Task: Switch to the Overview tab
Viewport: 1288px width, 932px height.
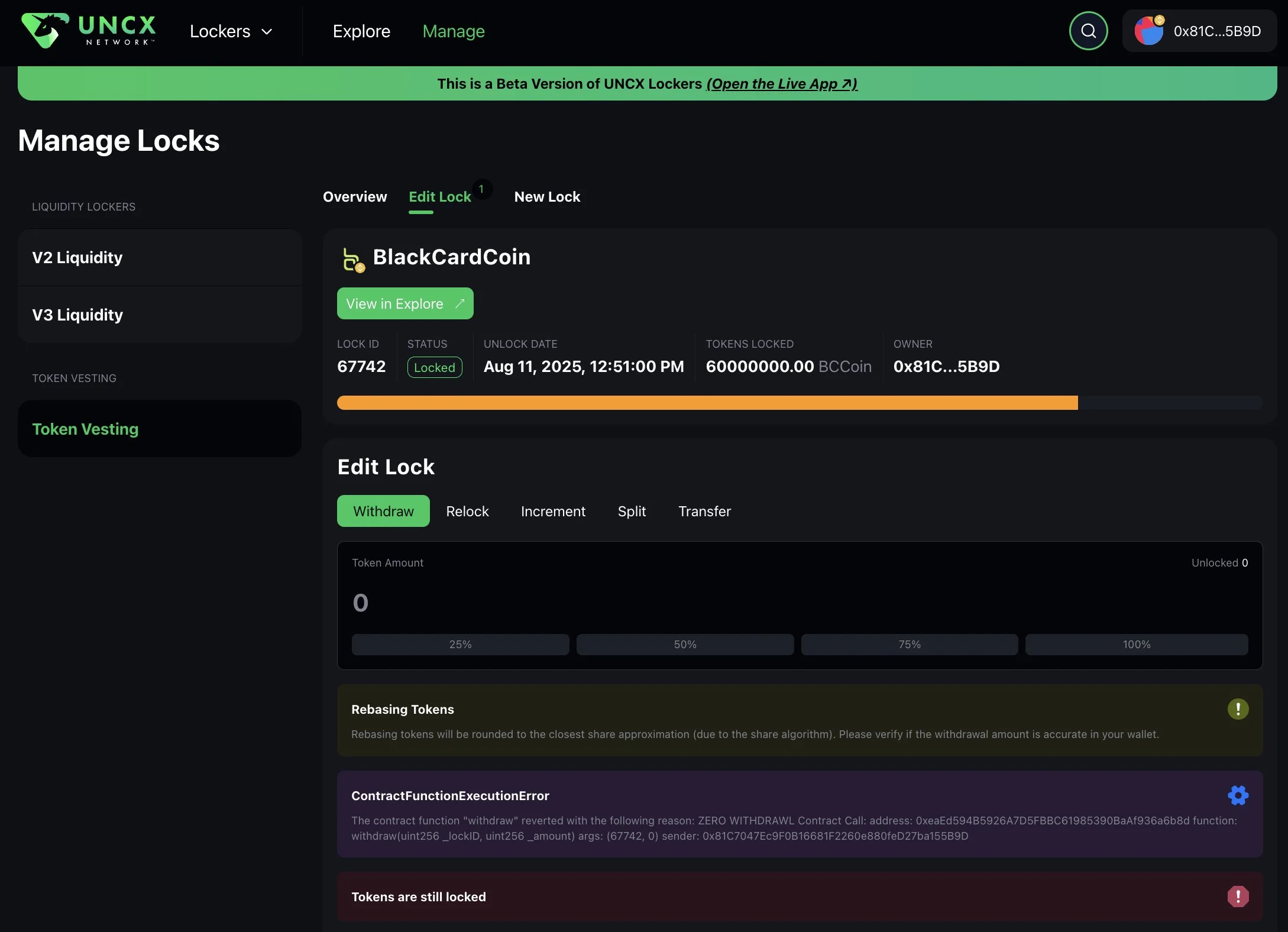Action: pos(355,197)
